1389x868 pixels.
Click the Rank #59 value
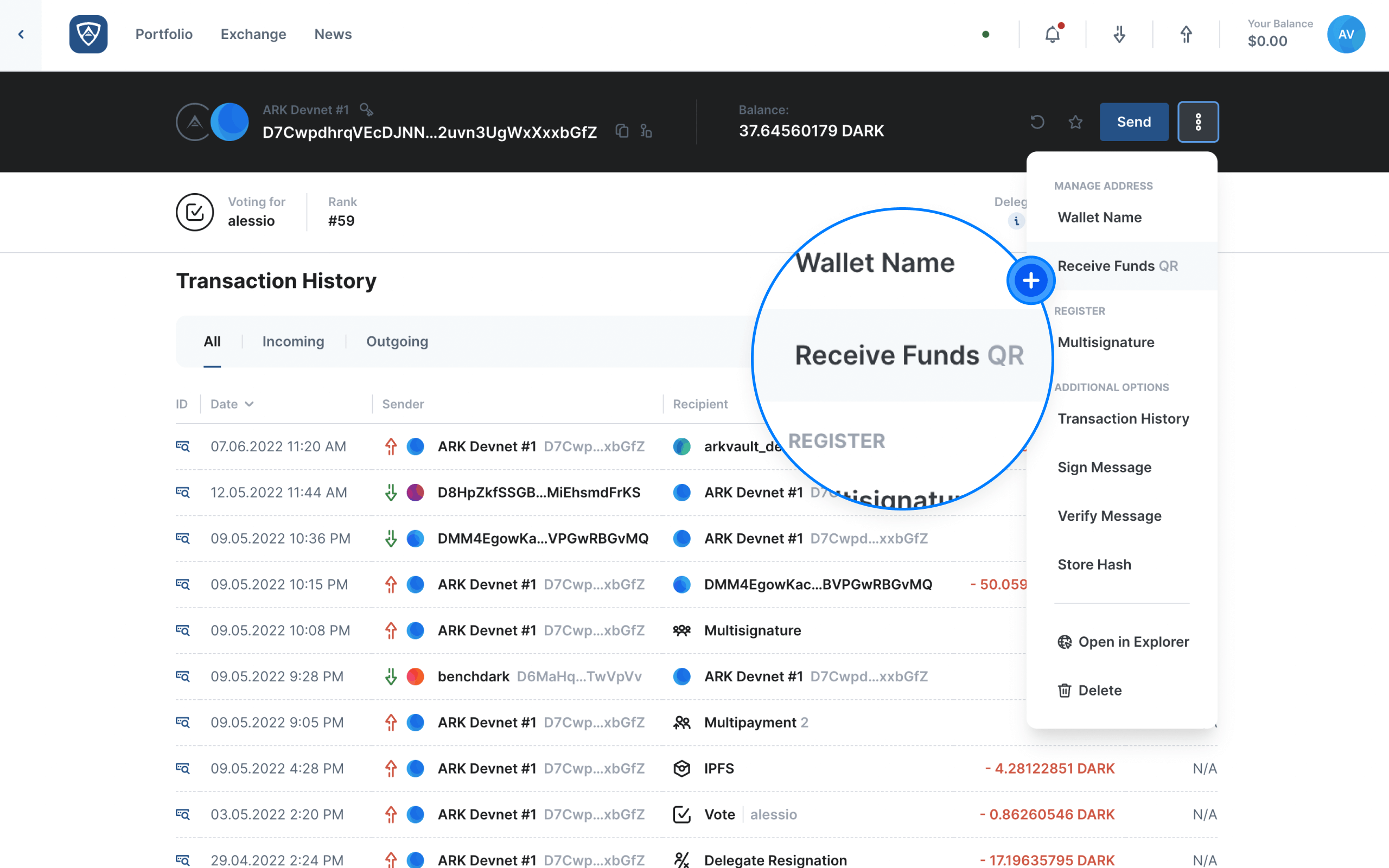tap(341, 221)
